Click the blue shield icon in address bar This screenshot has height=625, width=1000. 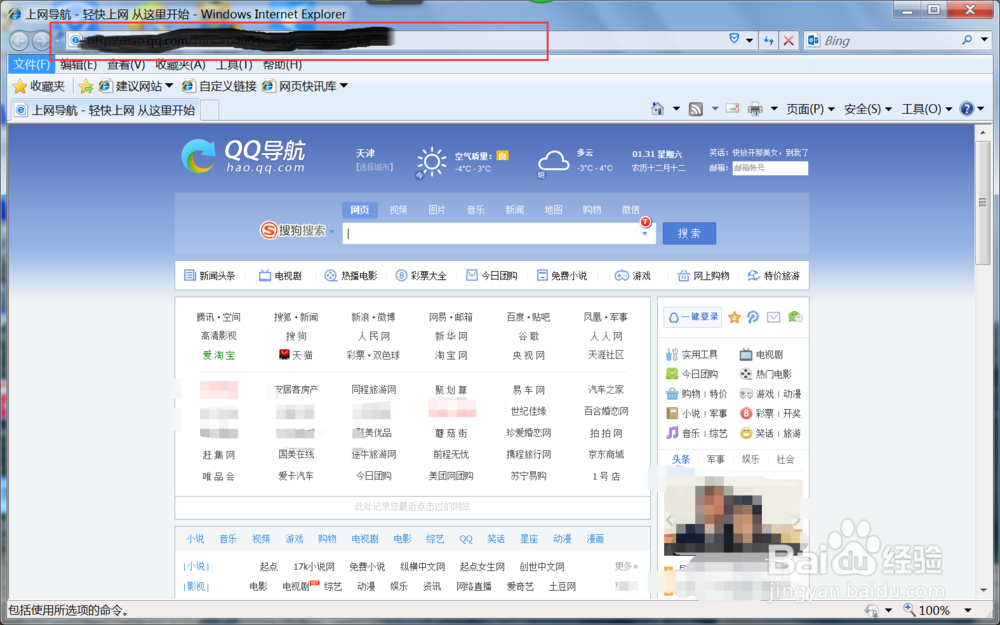[x=734, y=40]
